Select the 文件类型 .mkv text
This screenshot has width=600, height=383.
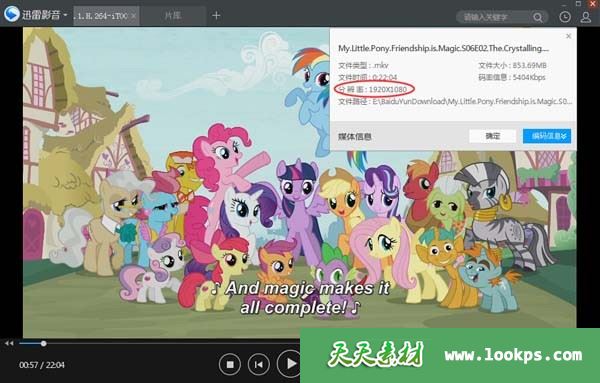coord(363,65)
